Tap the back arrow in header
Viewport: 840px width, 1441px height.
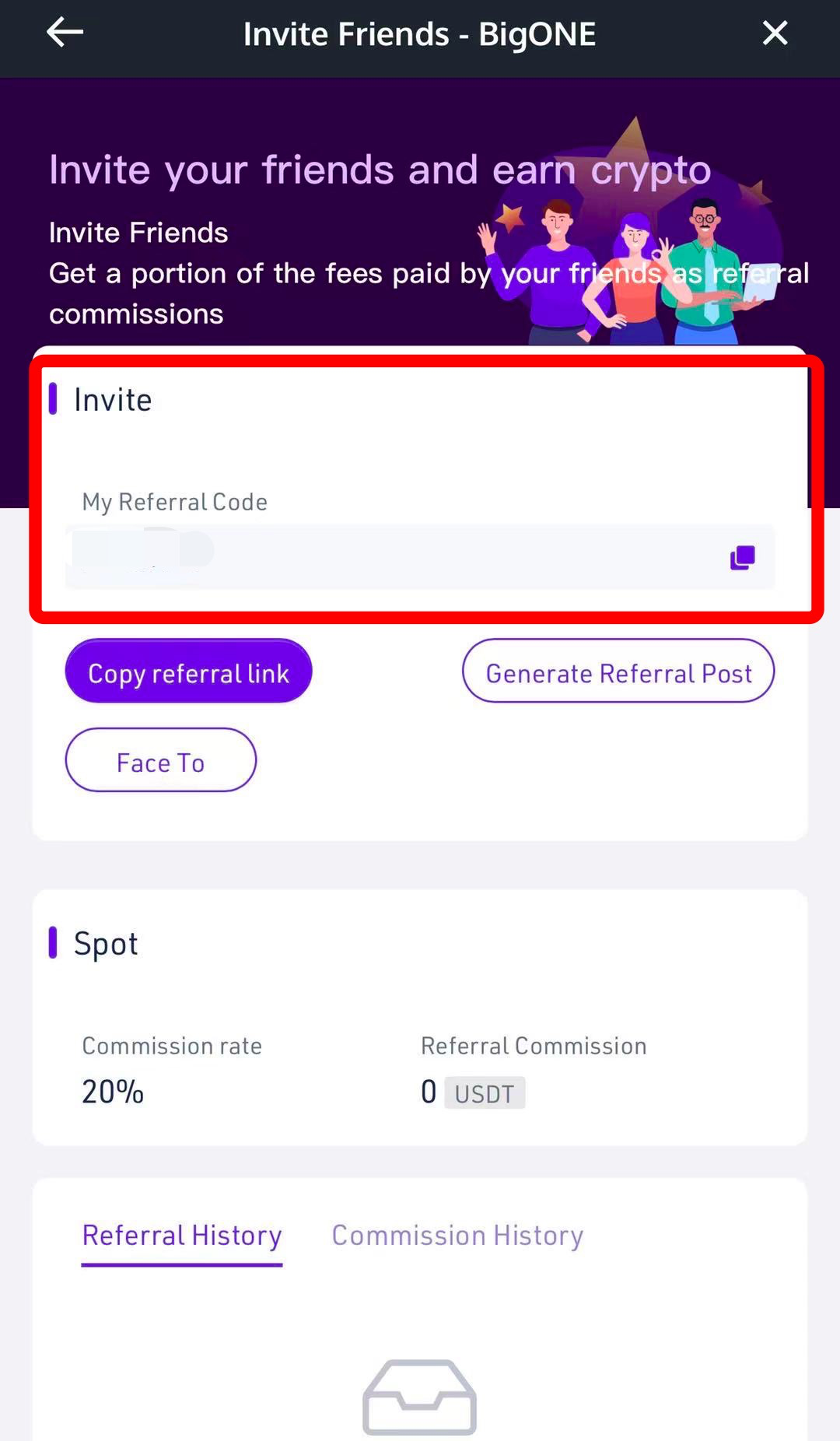pyautogui.click(x=65, y=33)
